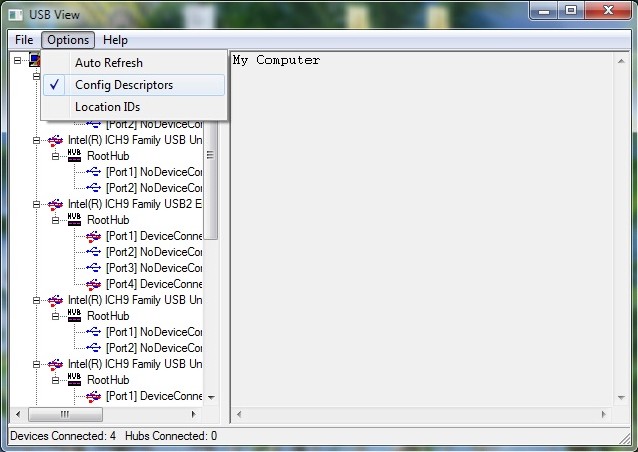This screenshot has width=638, height=452.
Task: Select the [Port4] DeviceConne row
Action: coord(154,284)
